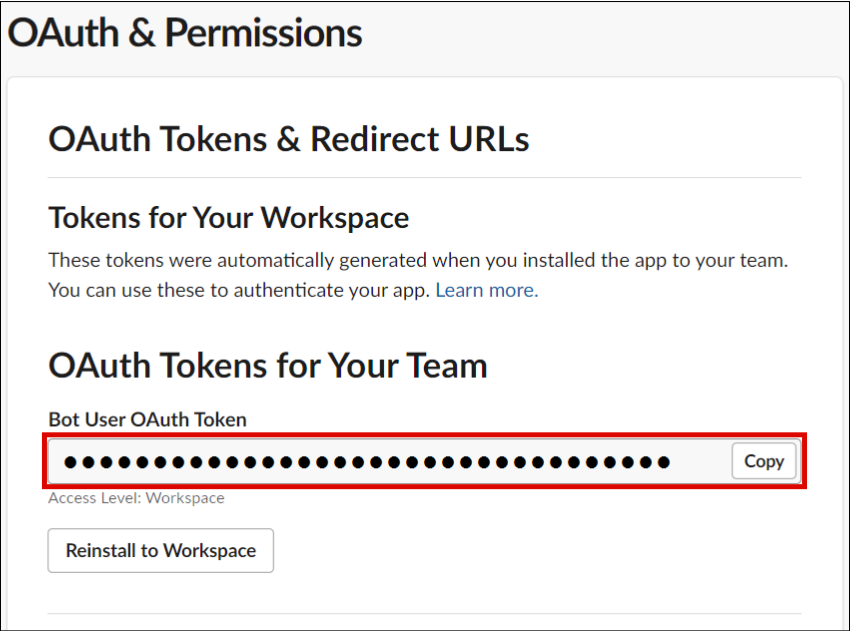Click the divider below the Reinstall button
Image resolution: width=850 pixels, height=631 pixels.
tap(425, 613)
